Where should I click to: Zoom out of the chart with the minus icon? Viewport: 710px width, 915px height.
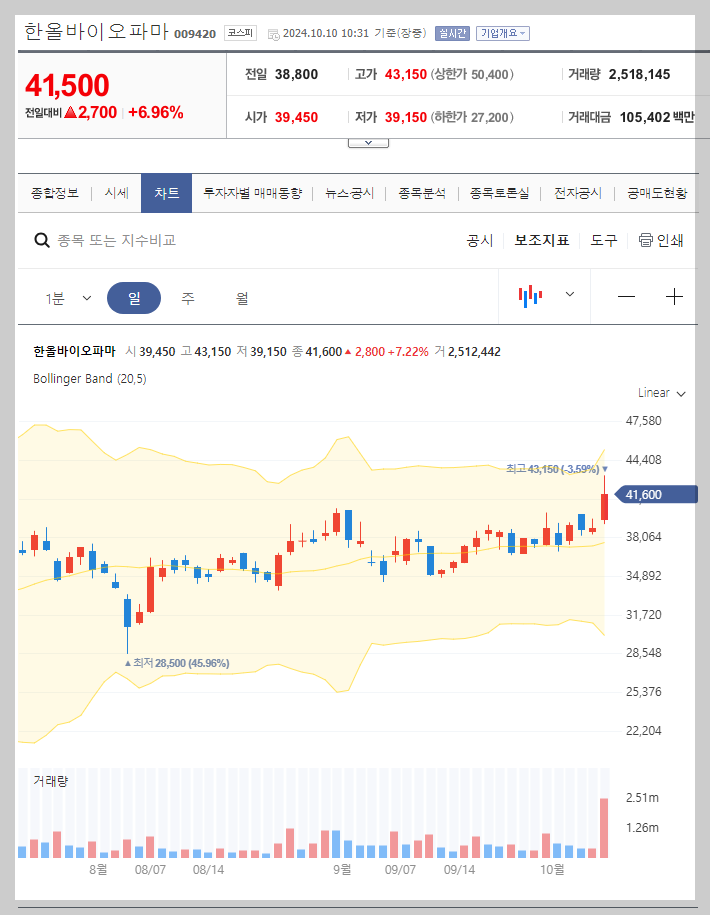(x=627, y=294)
